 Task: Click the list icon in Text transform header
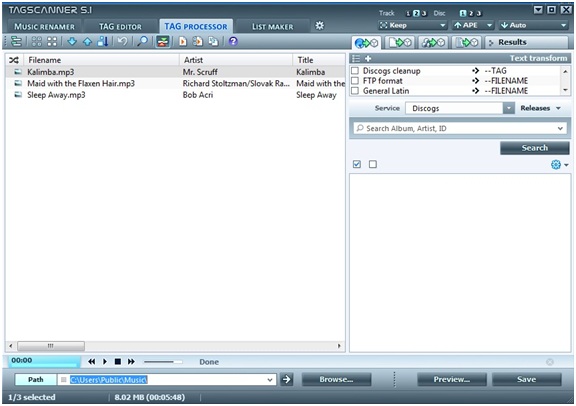356,58
